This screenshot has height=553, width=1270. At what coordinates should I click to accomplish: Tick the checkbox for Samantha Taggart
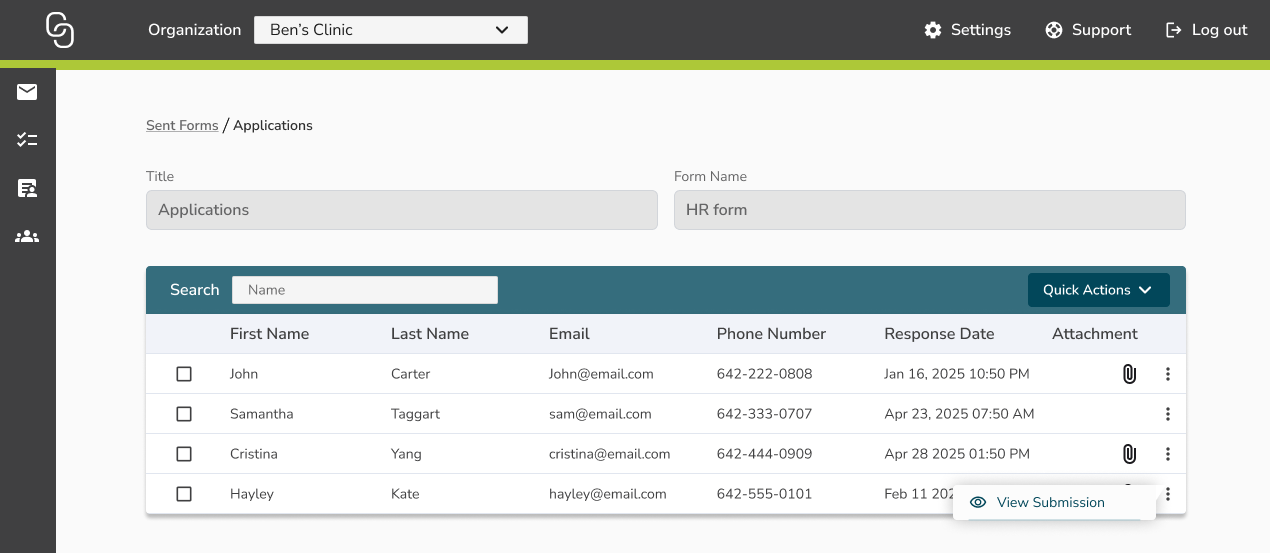tap(184, 414)
